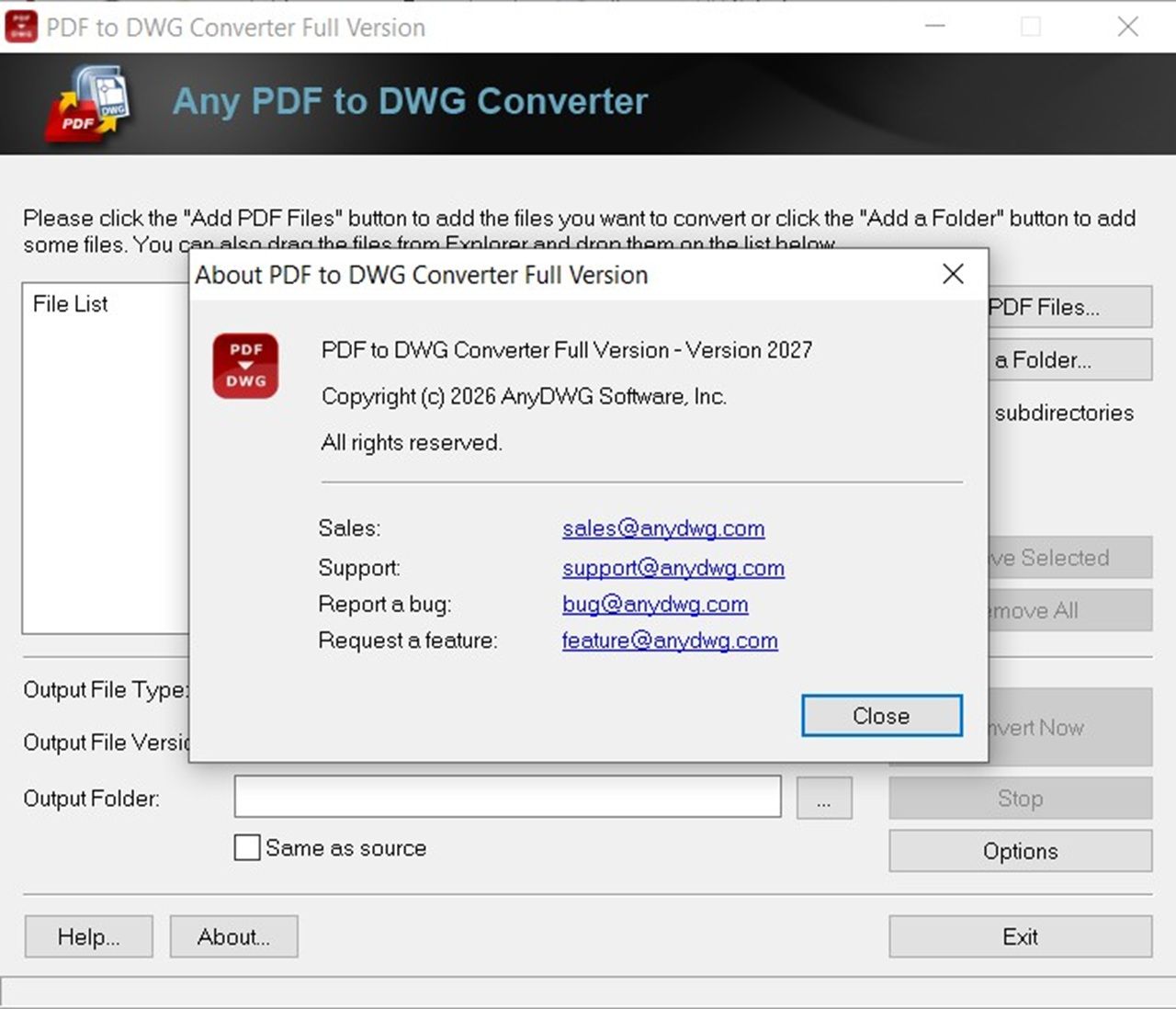Click the Add a Folder button

(1070, 359)
